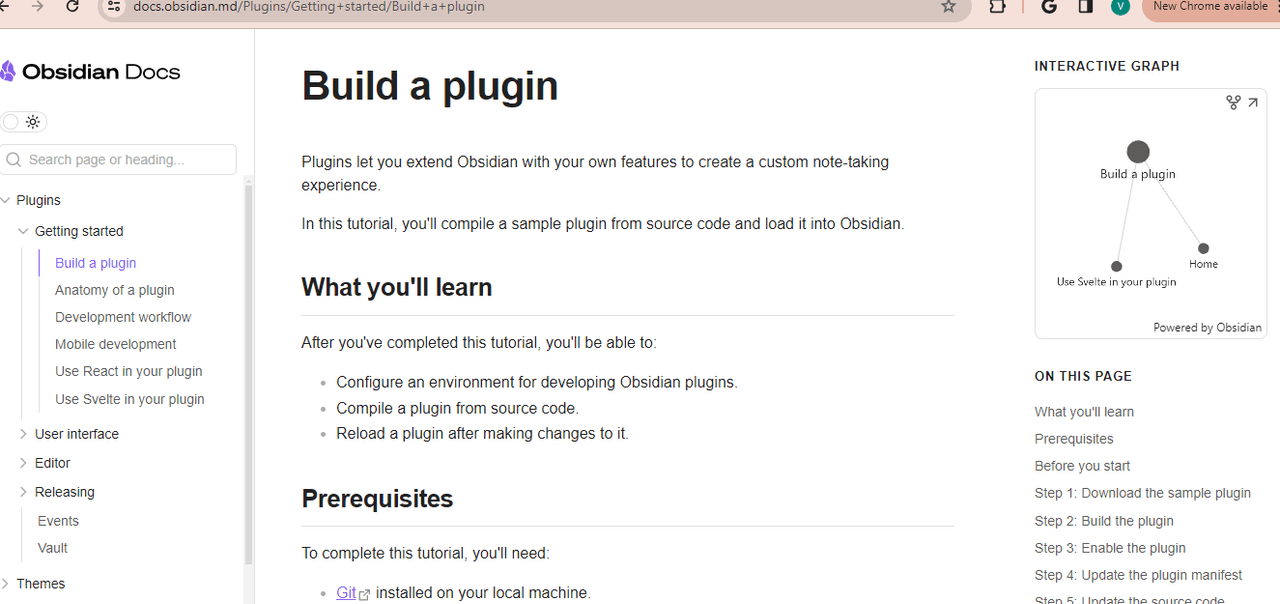The width and height of the screenshot is (1280, 604).
Task: Select Use Svelte in your plugin
Action: tap(130, 399)
